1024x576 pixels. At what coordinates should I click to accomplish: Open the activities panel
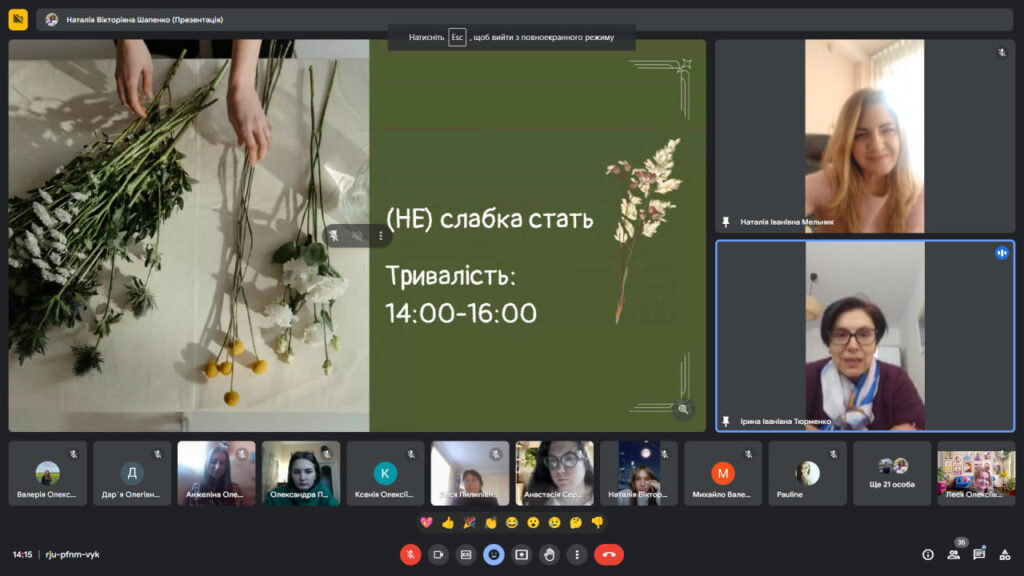1005,554
